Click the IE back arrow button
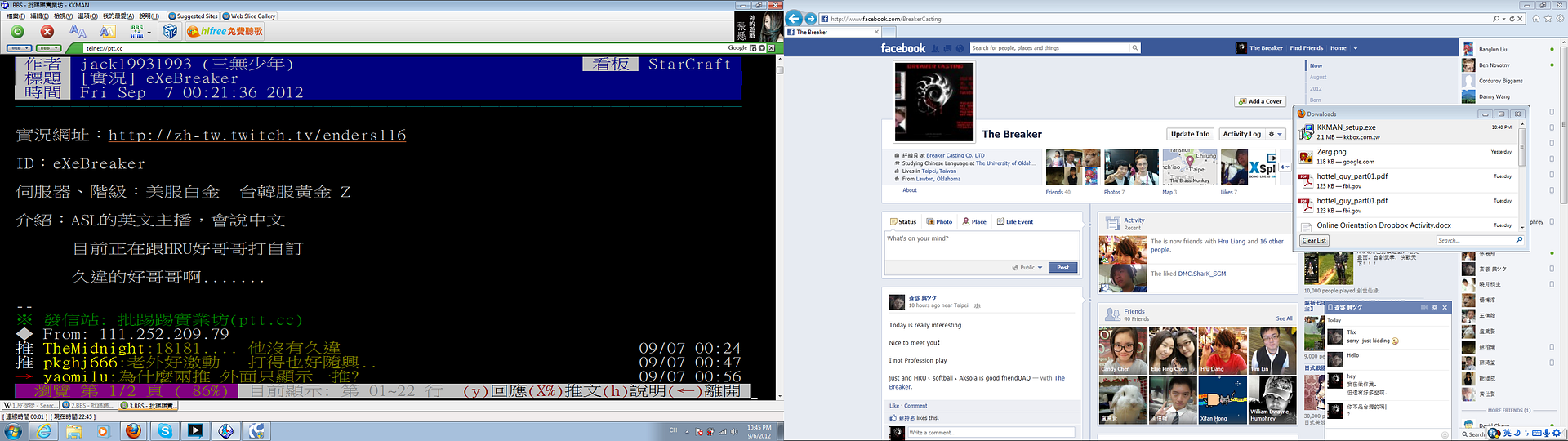 794,18
